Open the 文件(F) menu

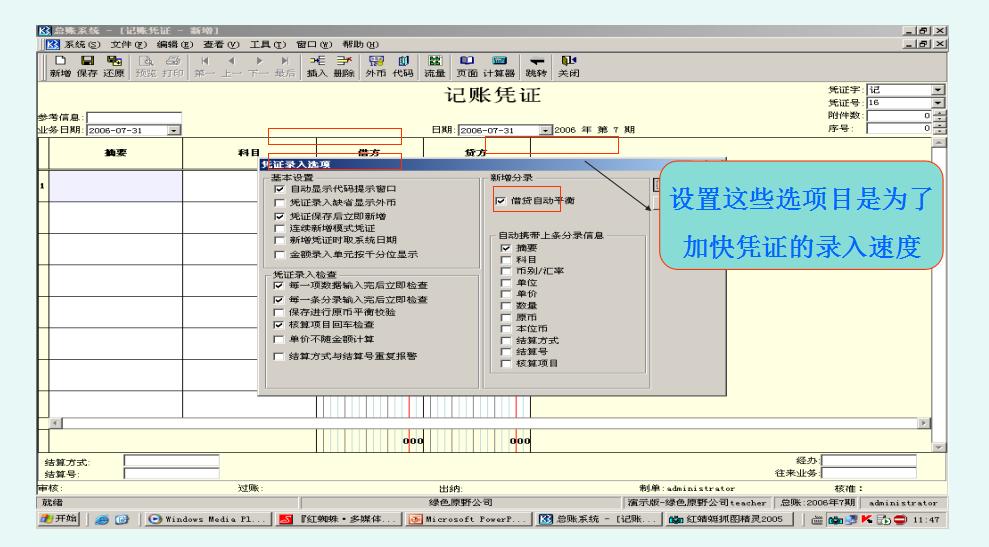click(x=129, y=44)
